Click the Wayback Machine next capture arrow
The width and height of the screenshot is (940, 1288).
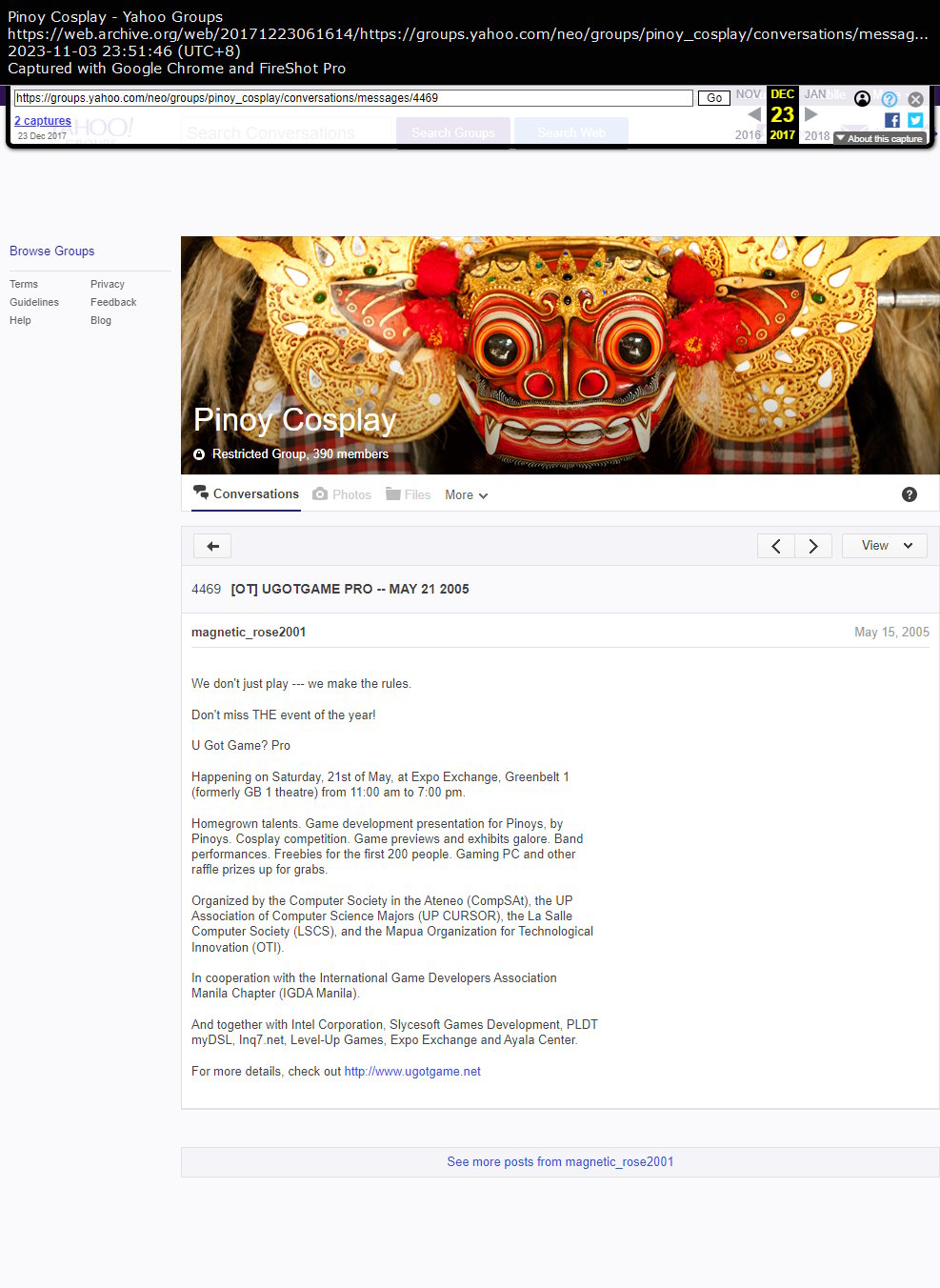[811, 114]
